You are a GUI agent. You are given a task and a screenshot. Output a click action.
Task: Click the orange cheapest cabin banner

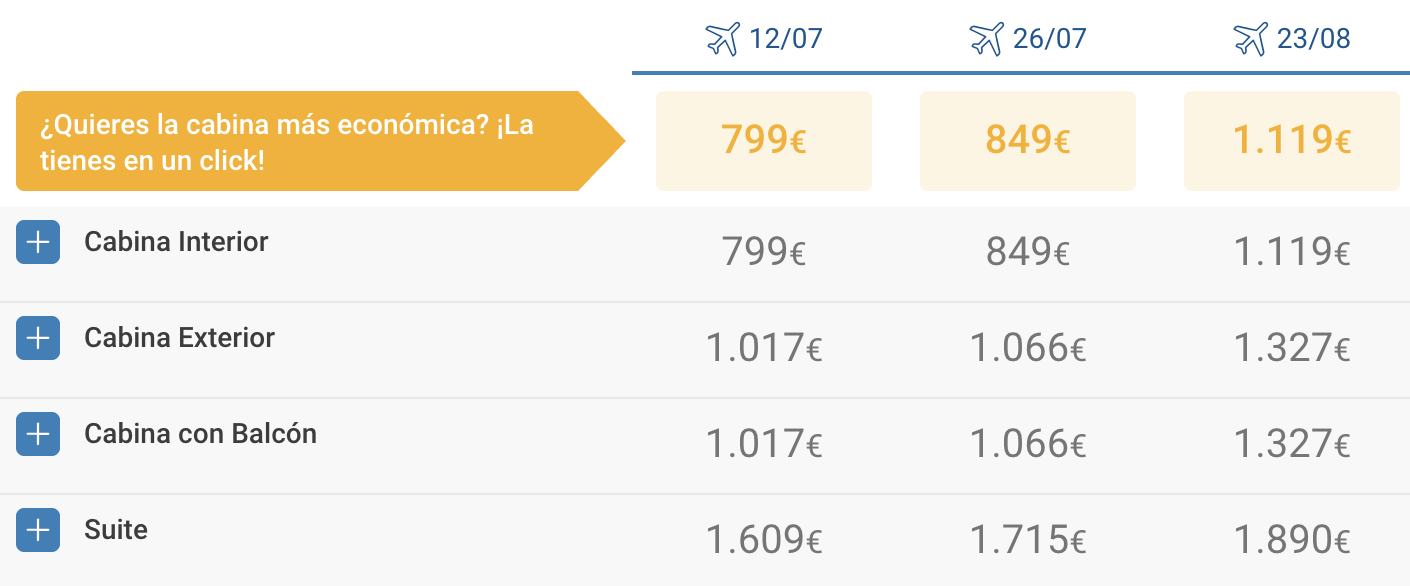pos(320,141)
